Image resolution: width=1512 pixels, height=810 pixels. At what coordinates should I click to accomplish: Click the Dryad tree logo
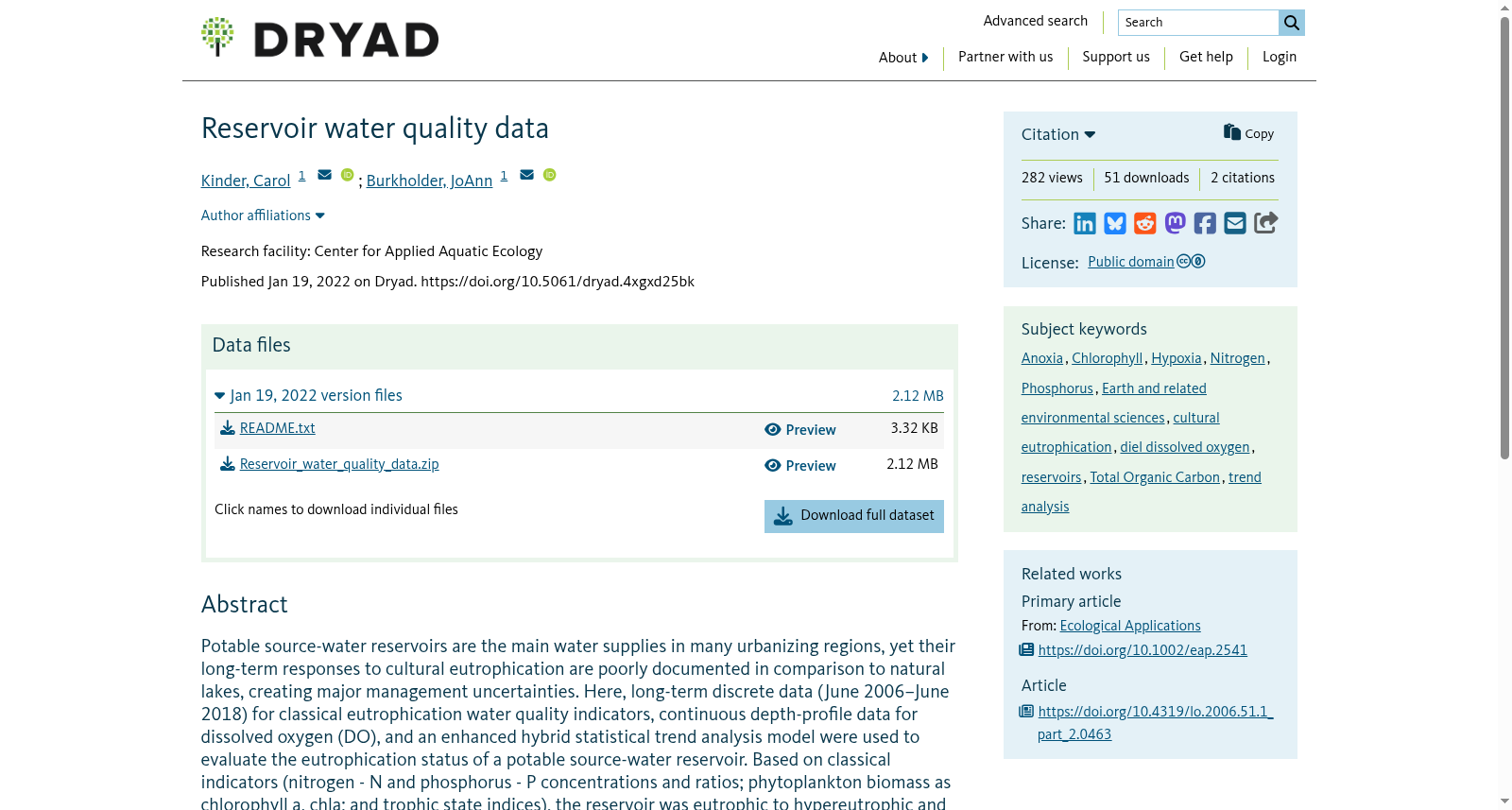(x=217, y=37)
